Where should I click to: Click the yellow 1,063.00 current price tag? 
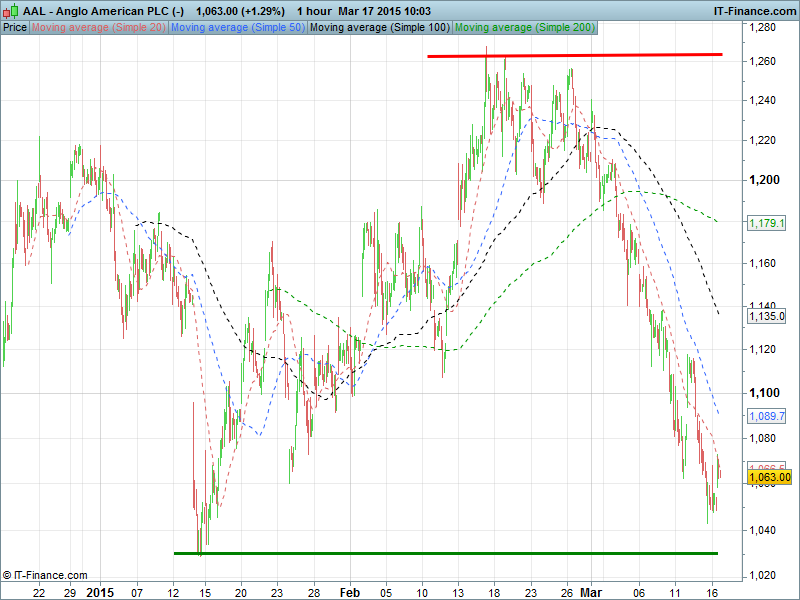coord(769,478)
